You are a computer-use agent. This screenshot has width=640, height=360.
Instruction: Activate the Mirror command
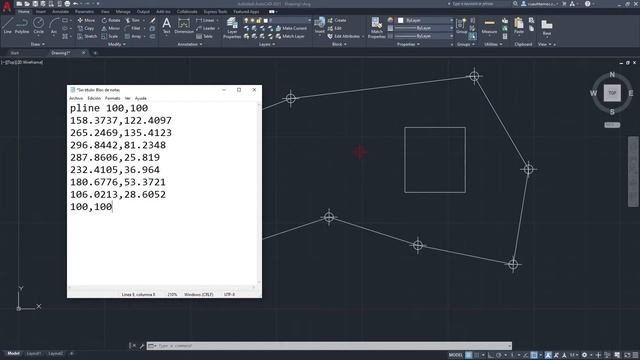[111, 28]
